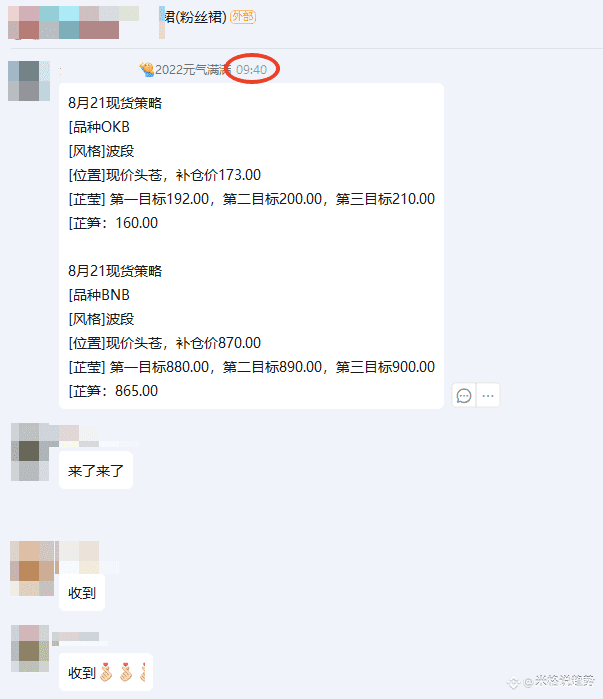Click the watermark logo icon before @米格说趋势
Screen dimensions: 603x699
coord(514,682)
